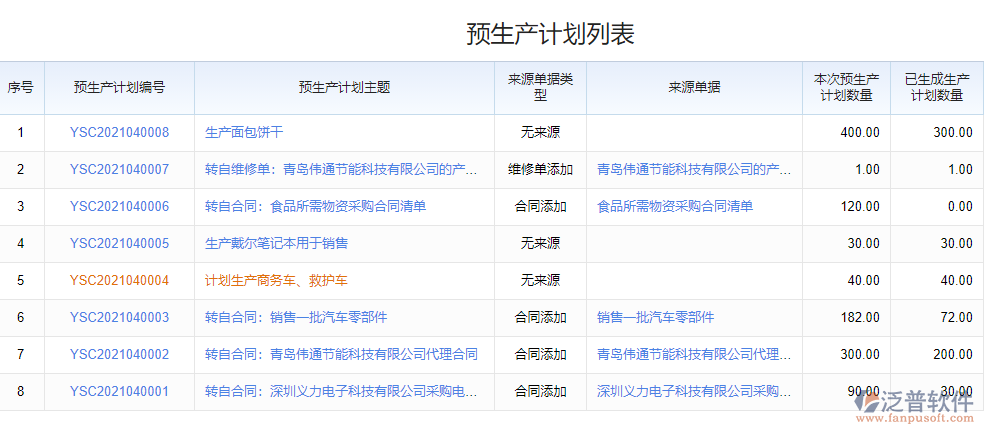
Task: Open plan number YSC2021040007
Action: (119, 169)
